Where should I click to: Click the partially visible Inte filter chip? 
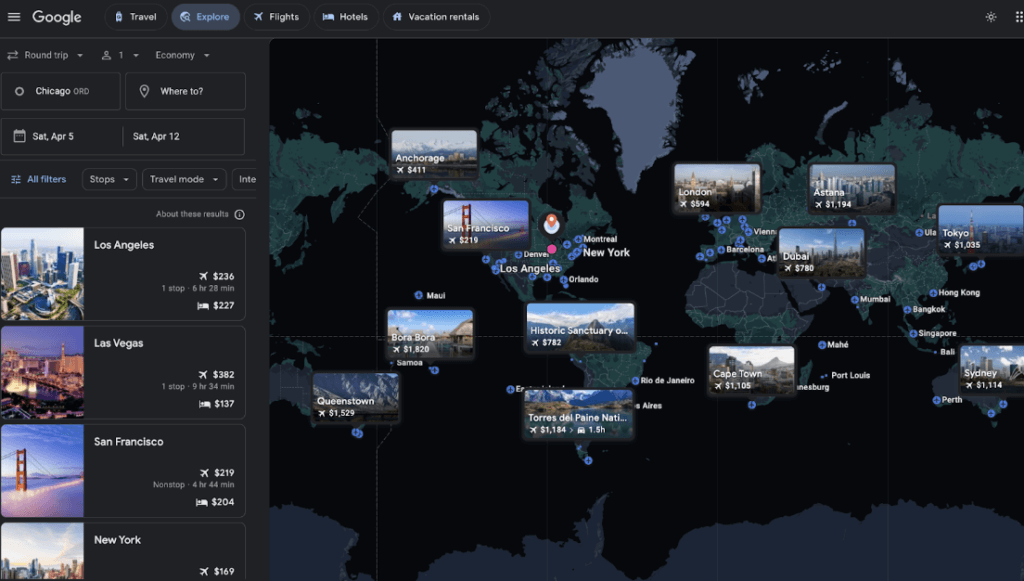[x=245, y=179]
